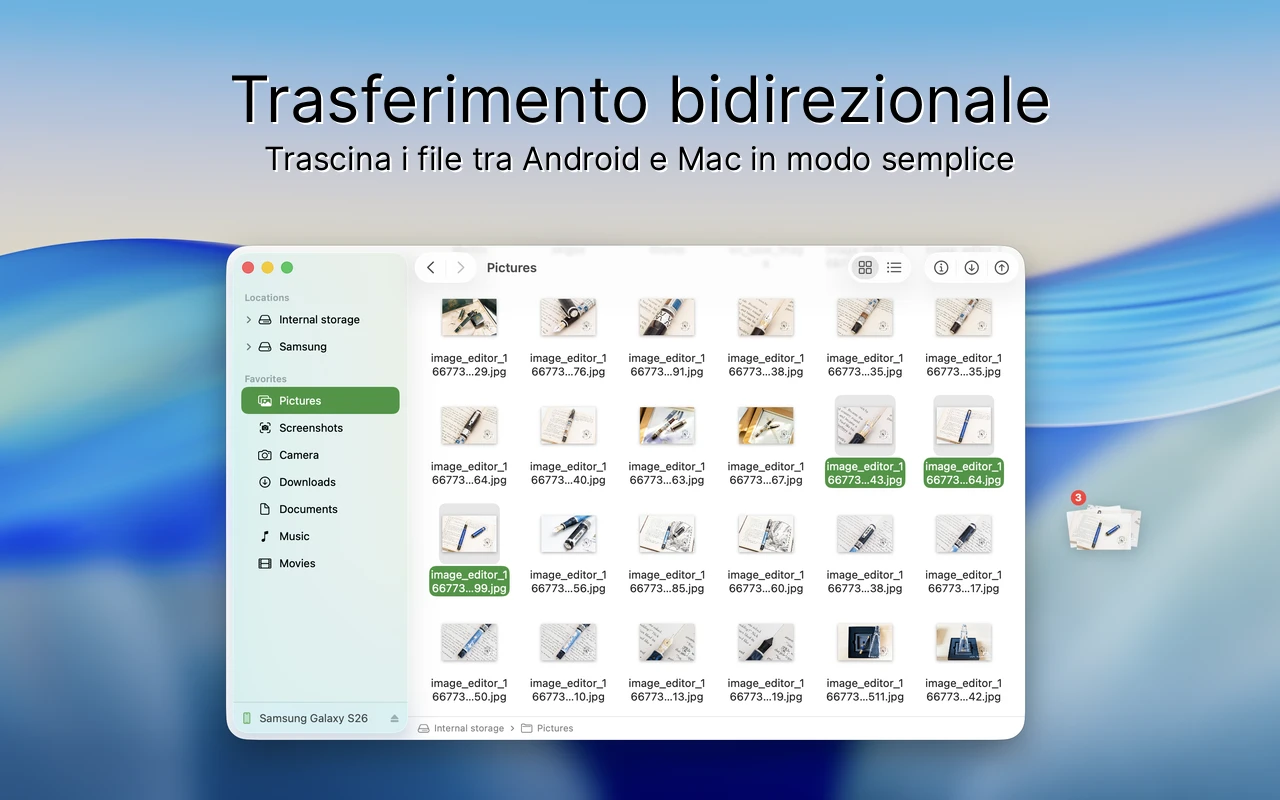Open the info inspector icon in toolbar
The image size is (1280, 800).
[941, 268]
